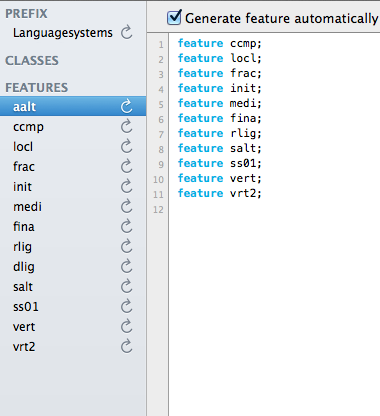Click the medi refresh arrow
Image resolution: width=380 pixels, height=416 pixels.
click(x=127, y=206)
